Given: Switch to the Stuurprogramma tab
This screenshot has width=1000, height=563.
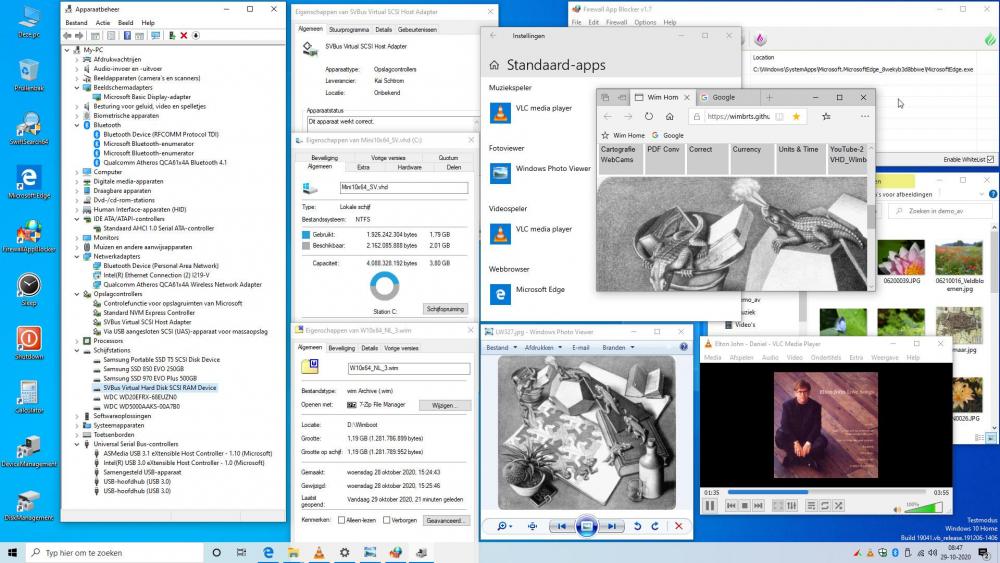Looking at the screenshot, I should (x=348, y=30).
